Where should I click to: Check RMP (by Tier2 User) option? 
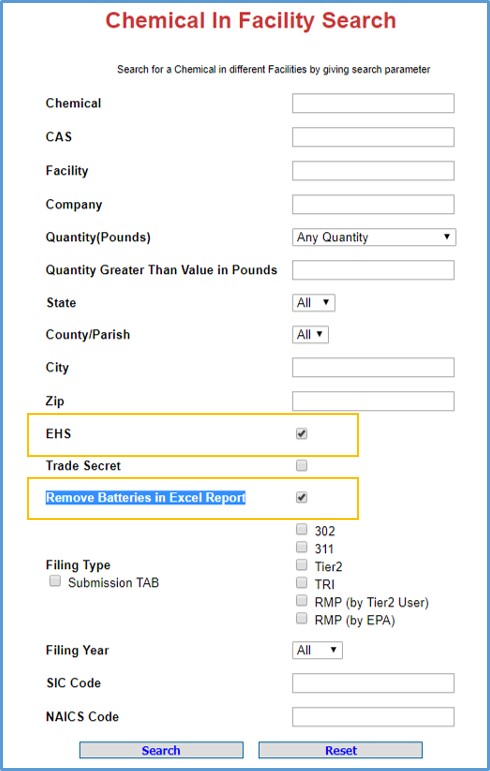[x=301, y=600]
